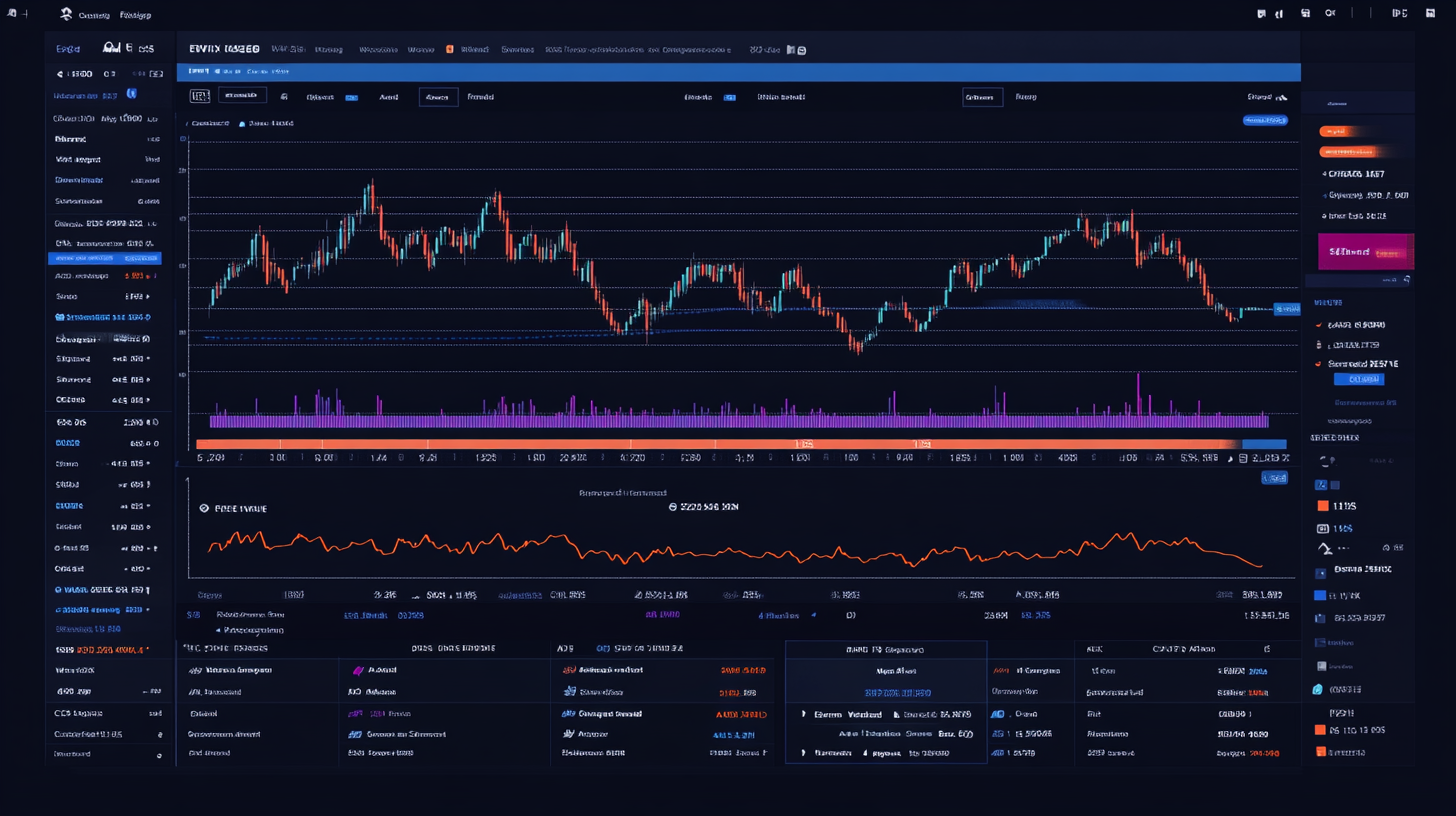Viewport: 1456px width, 816px height.
Task: Toggle the blue switch next to the Objects toolbar label
Action: click(x=352, y=97)
